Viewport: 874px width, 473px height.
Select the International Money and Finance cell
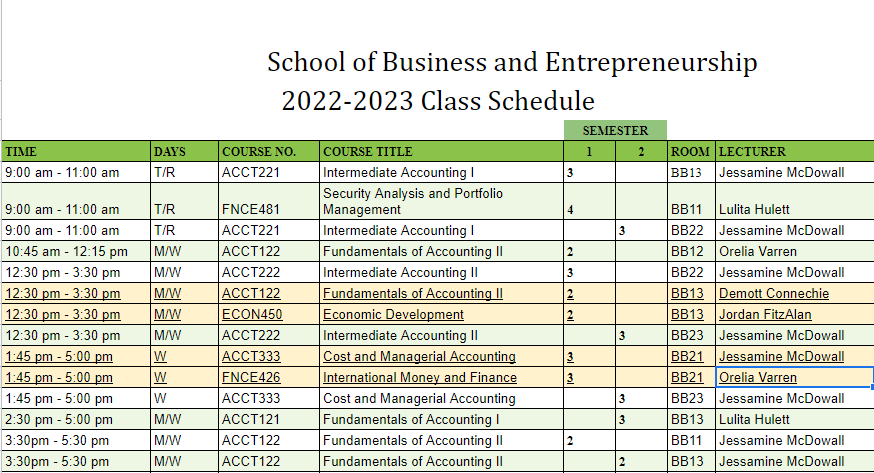click(x=441, y=377)
